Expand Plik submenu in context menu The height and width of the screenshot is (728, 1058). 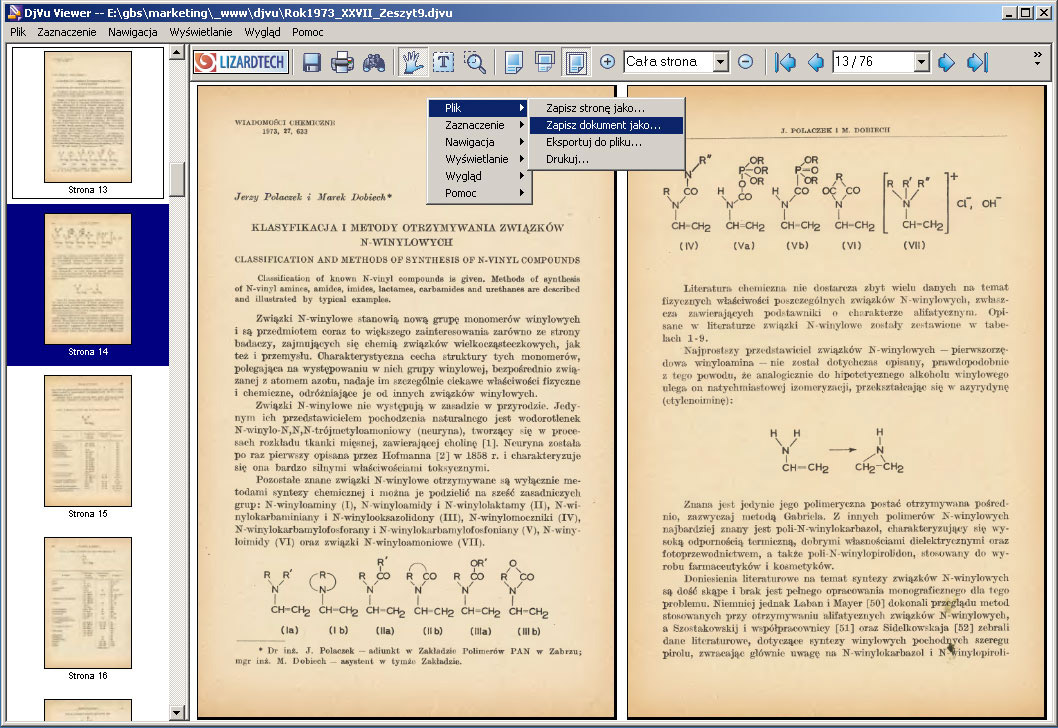480,108
